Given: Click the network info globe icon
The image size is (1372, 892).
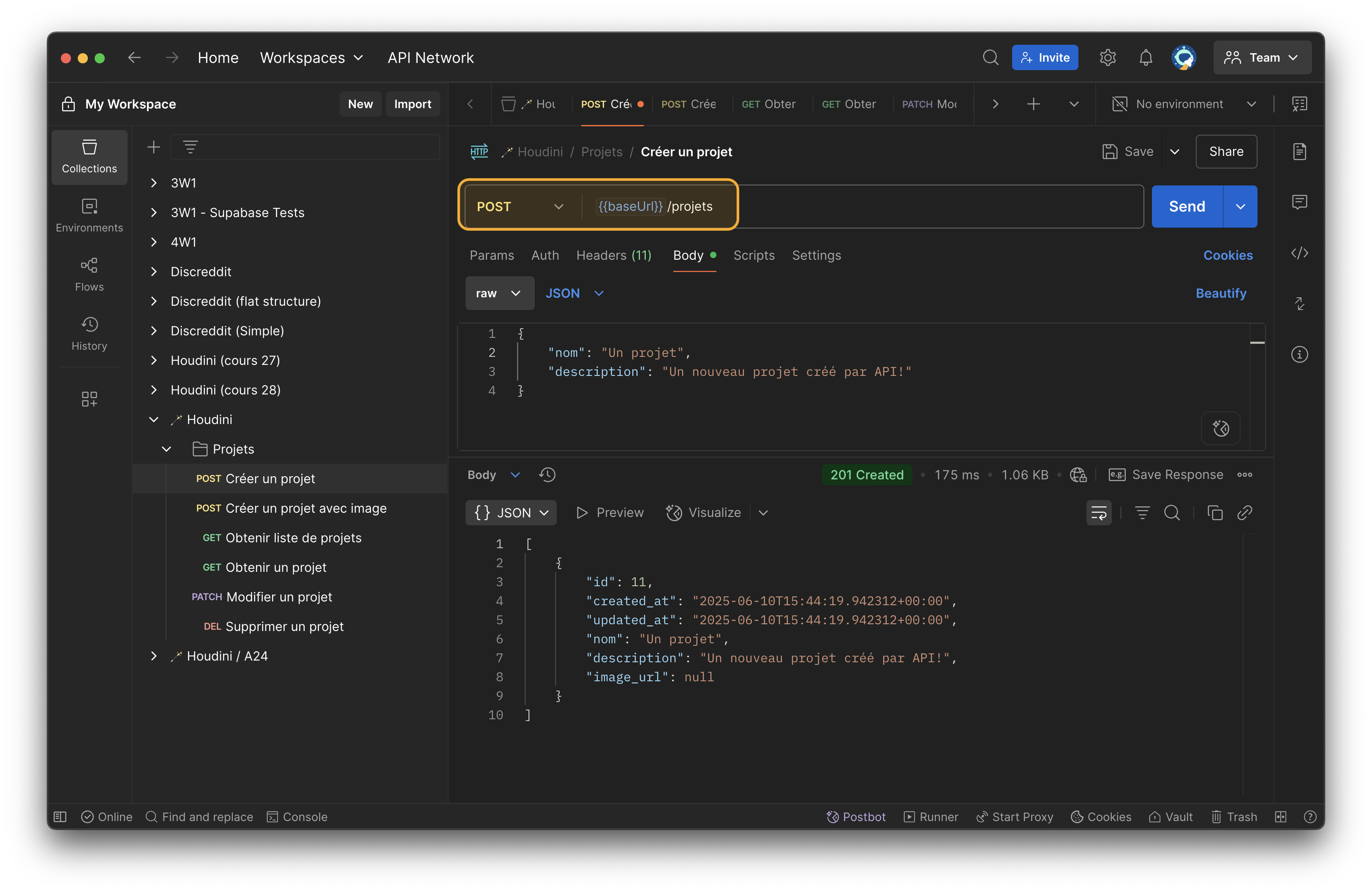Looking at the screenshot, I should tap(1078, 475).
